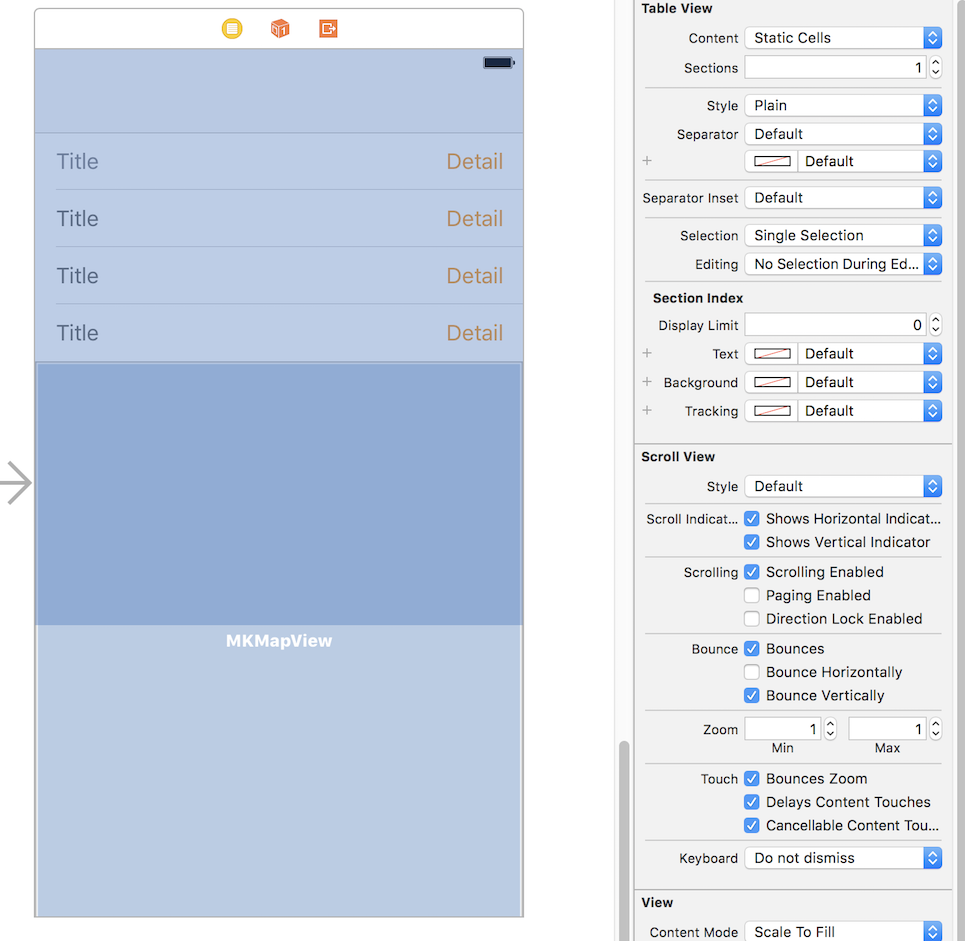Click the orange Exit segue icon
The image size is (965, 941).
click(x=328, y=29)
